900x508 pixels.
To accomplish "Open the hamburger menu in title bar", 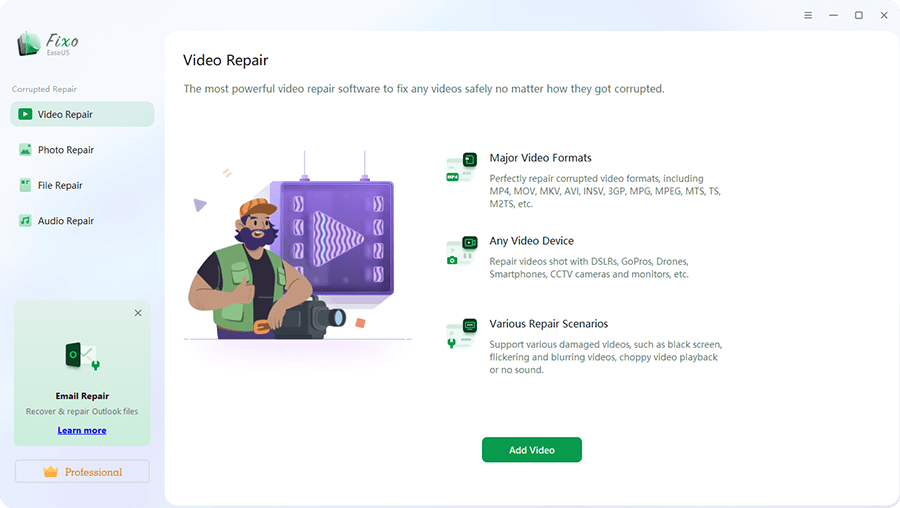I will click(x=808, y=15).
